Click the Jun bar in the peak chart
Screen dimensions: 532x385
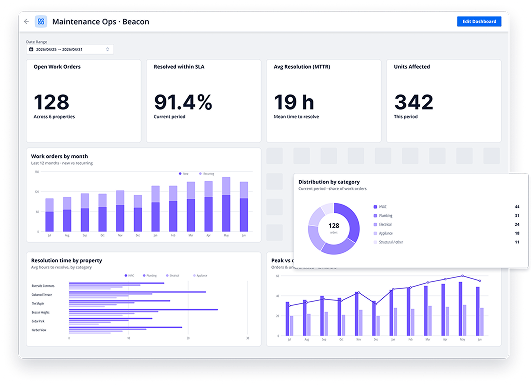(x=478, y=311)
